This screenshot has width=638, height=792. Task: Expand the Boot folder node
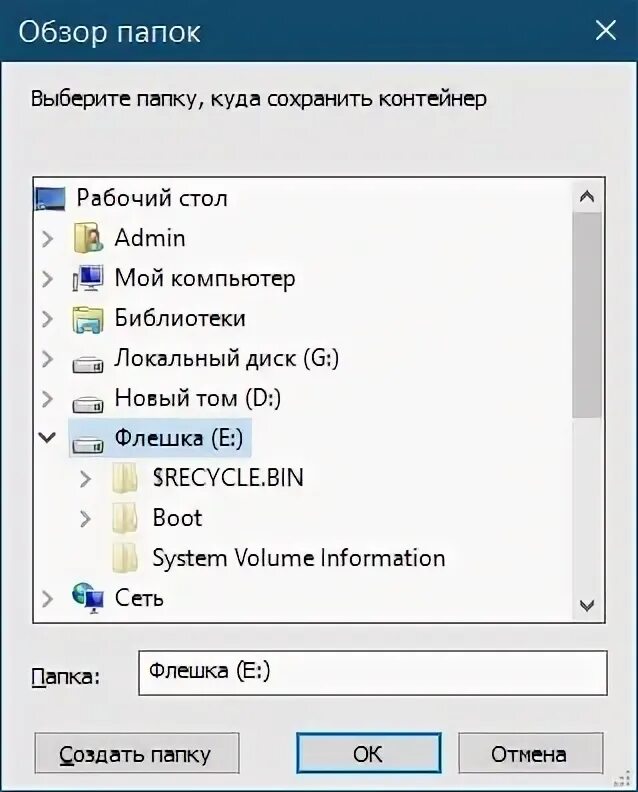click(85, 518)
